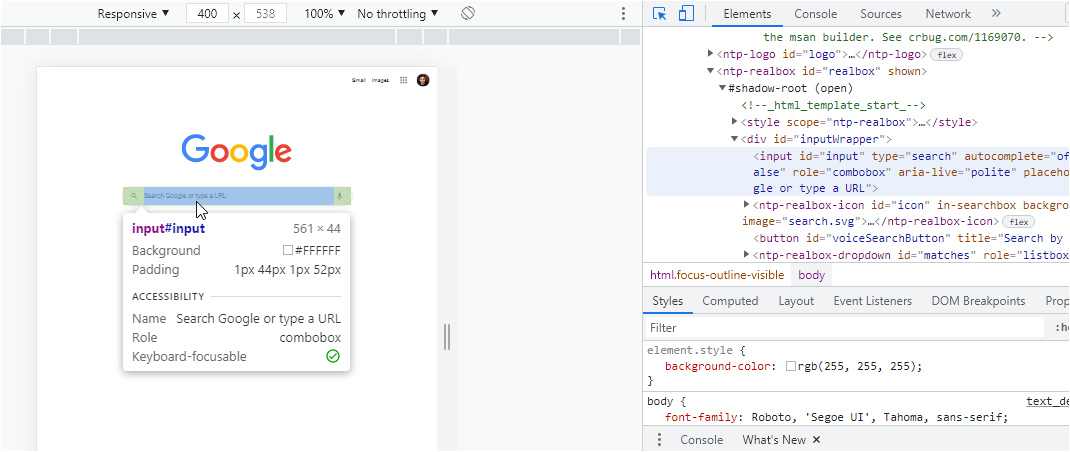The width and height of the screenshot is (1070, 452).
Task: Click the _html_template_start_ comment line
Action: click(x=833, y=105)
